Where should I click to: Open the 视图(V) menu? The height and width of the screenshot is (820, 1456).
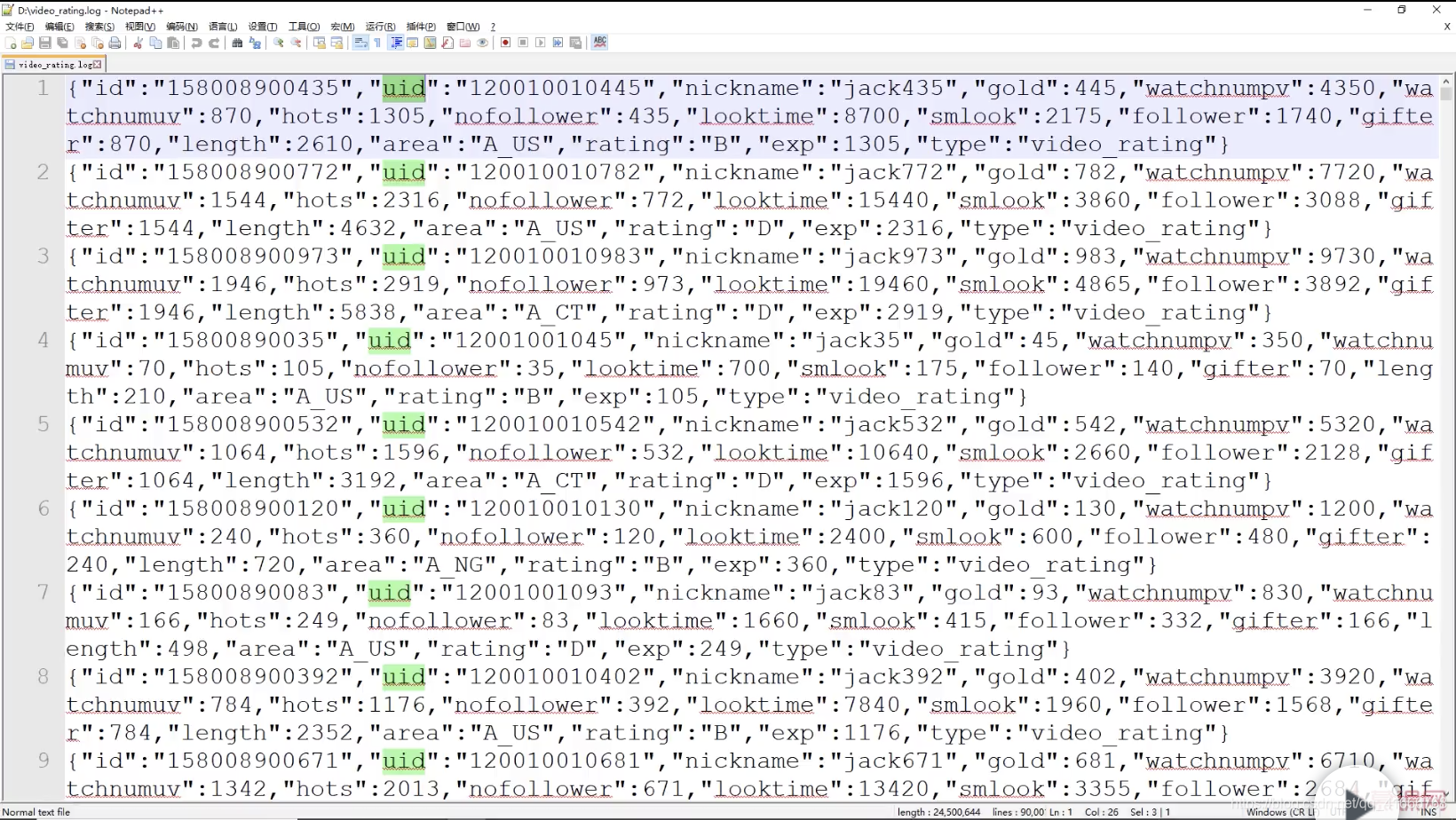(x=139, y=27)
